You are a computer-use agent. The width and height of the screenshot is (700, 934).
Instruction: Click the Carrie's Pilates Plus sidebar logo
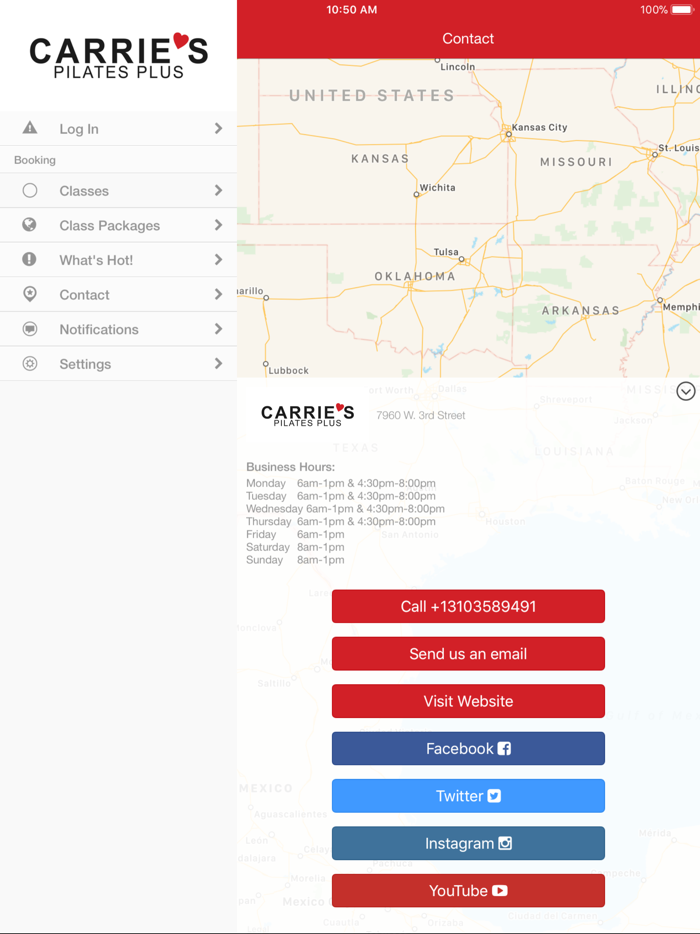tap(119, 56)
